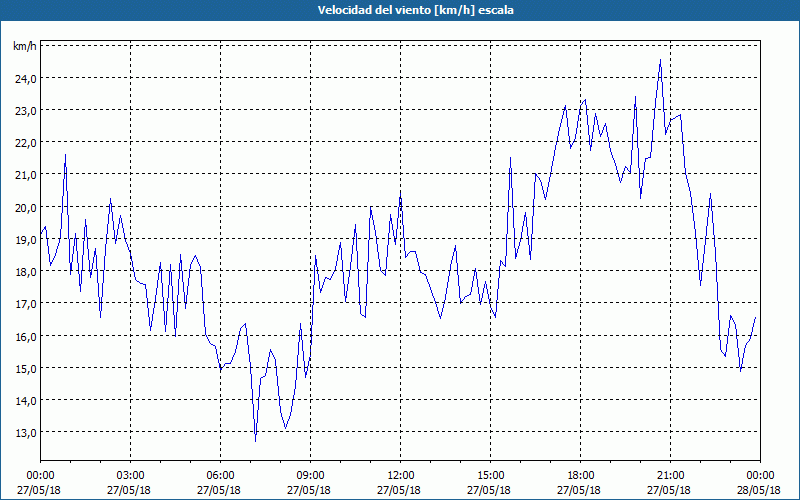Click the '09:00' time axis label
This screenshot has height=500, width=800.
point(310,476)
